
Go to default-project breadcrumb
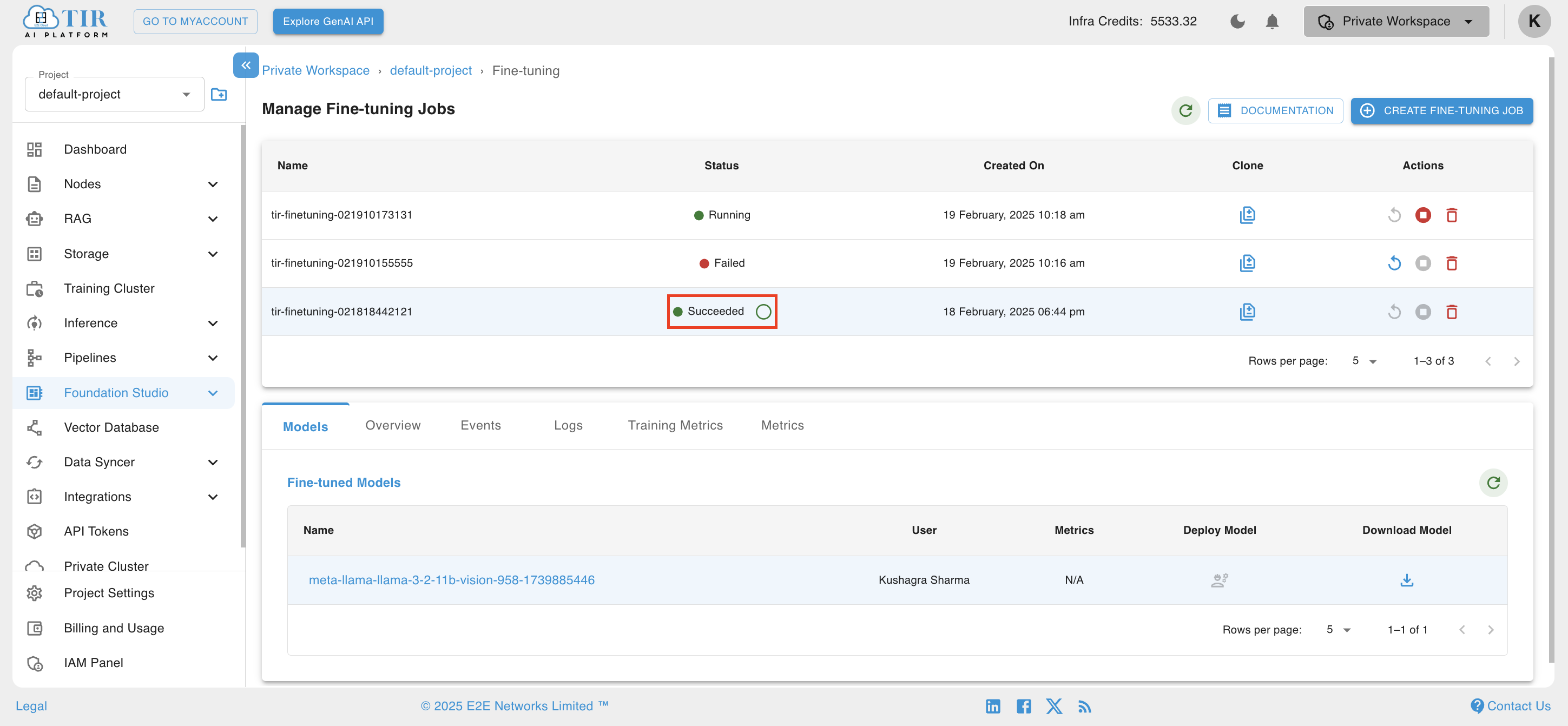point(430,70)
